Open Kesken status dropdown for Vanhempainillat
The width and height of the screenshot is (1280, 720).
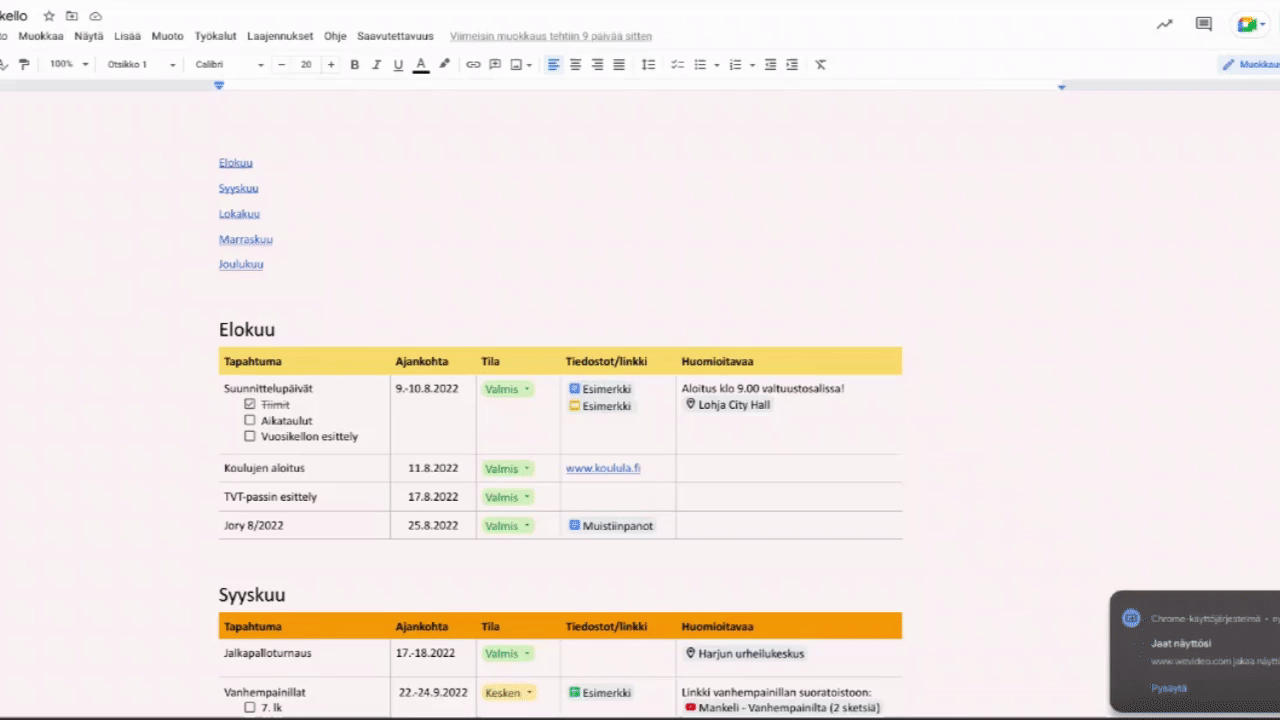click(509, 692)
